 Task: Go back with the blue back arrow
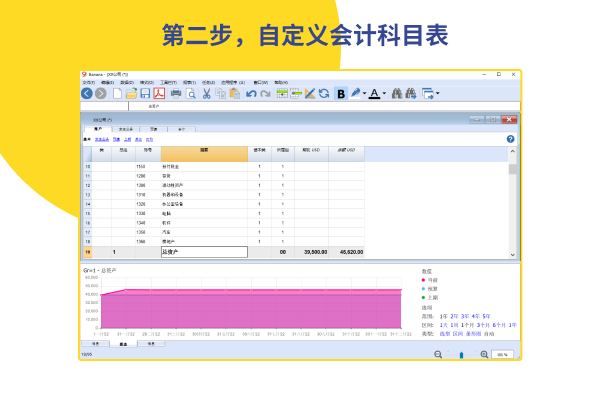tap(87, 93)
